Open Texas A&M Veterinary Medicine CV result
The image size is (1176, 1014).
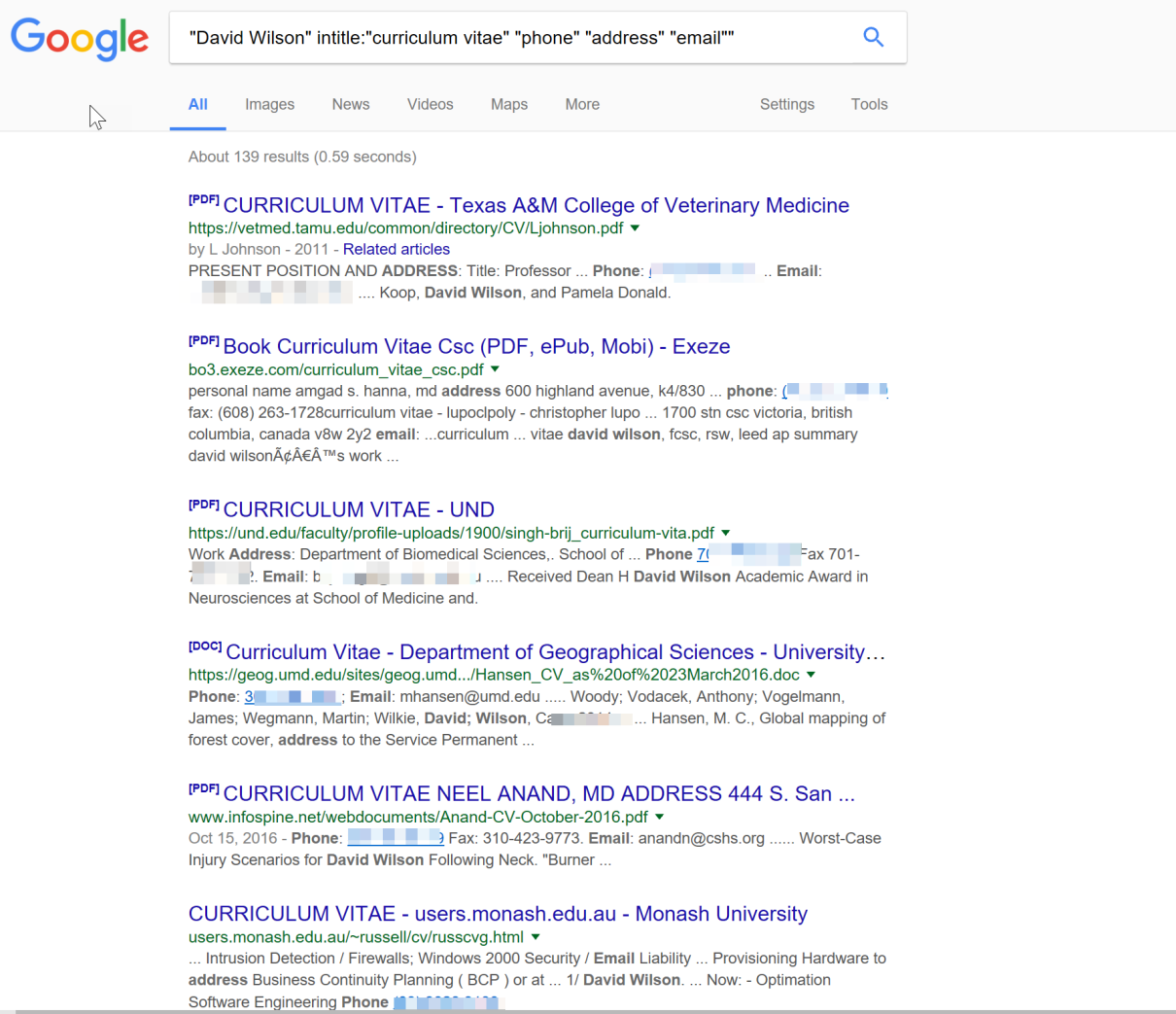coord(536,205)
